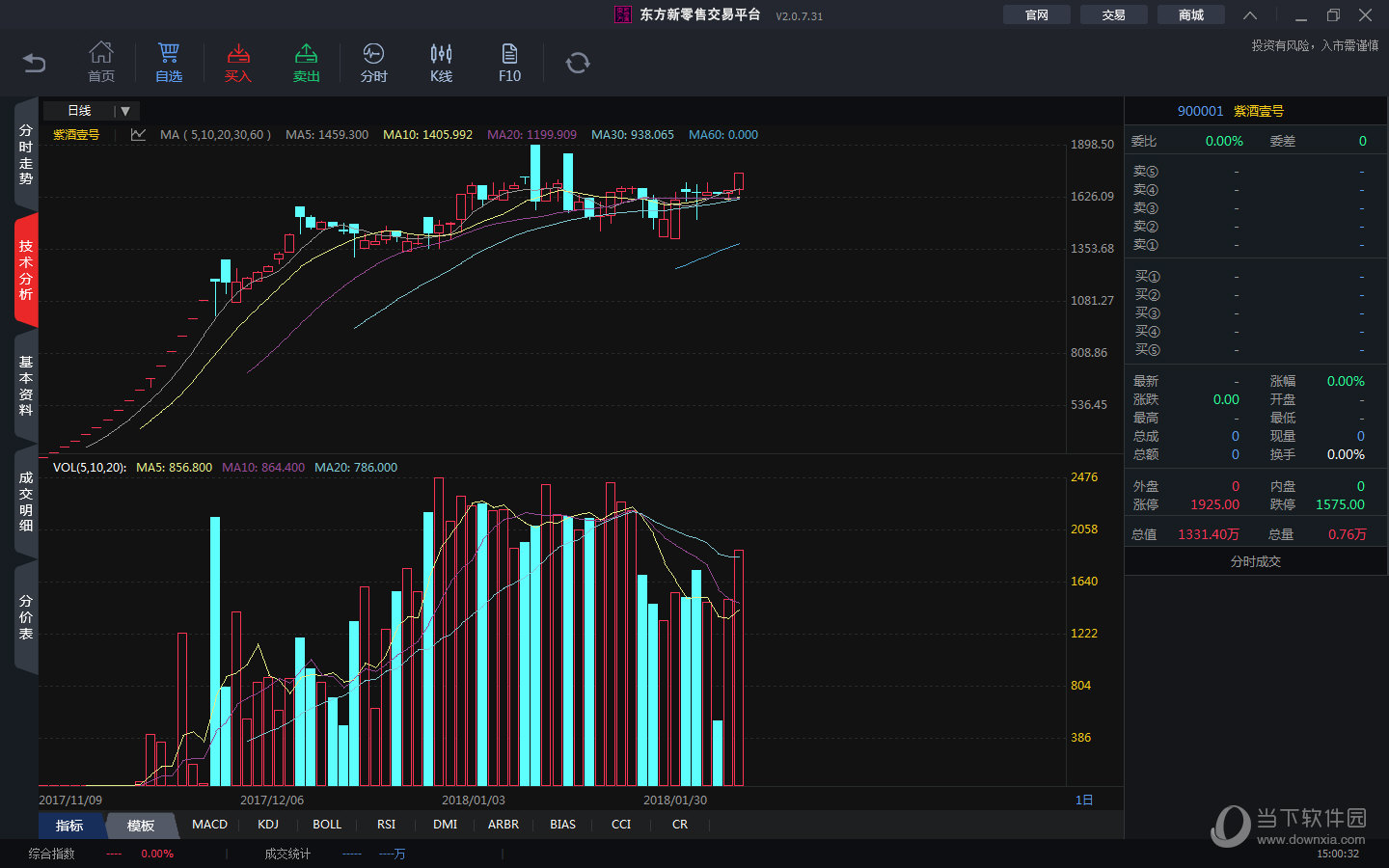Click the MA10: 1405.992 value
This screenshot has height=868, width=1389.
pos(428,135)
